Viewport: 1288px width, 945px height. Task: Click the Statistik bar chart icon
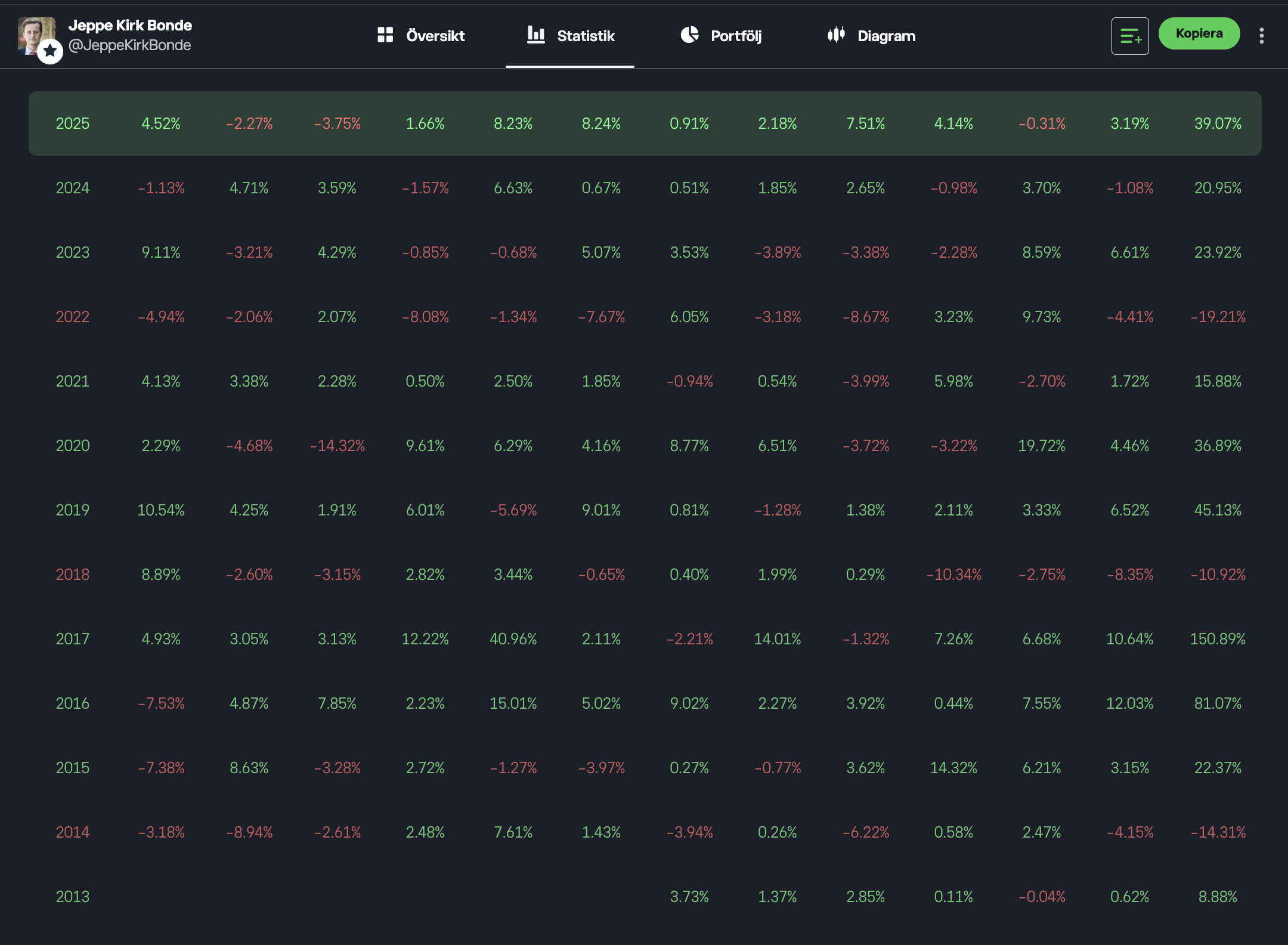pos(535,35)
